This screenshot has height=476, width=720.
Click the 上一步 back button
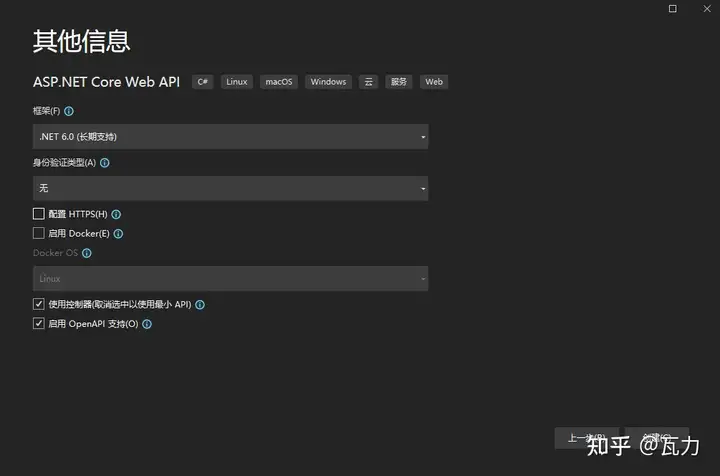click(x=587, y=438)
